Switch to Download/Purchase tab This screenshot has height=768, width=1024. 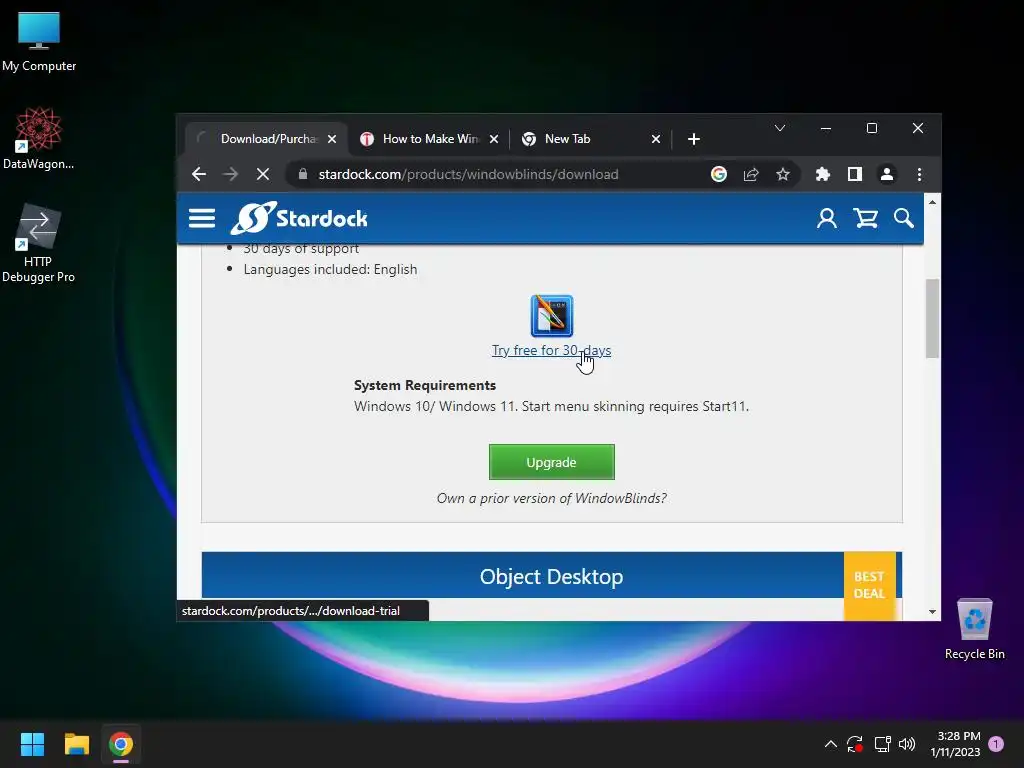(268, 139)
